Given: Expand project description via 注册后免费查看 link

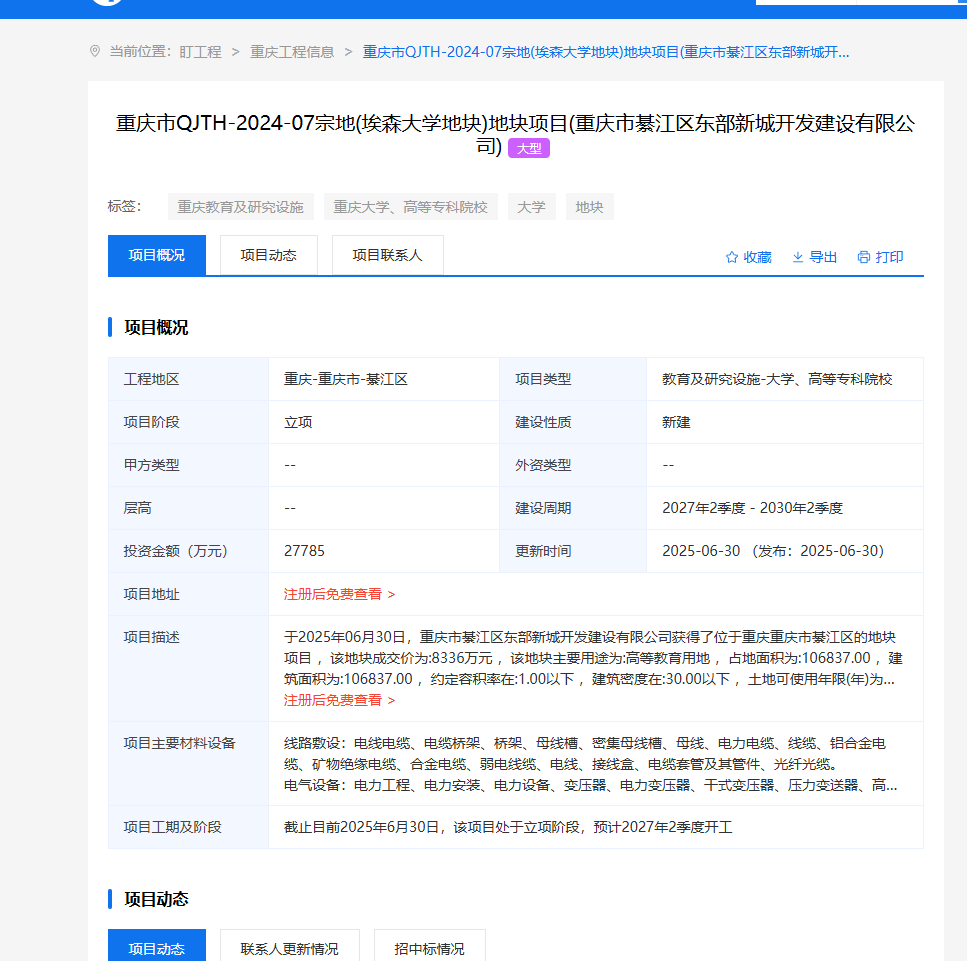Looking at the screenshot, I should 339,700.
